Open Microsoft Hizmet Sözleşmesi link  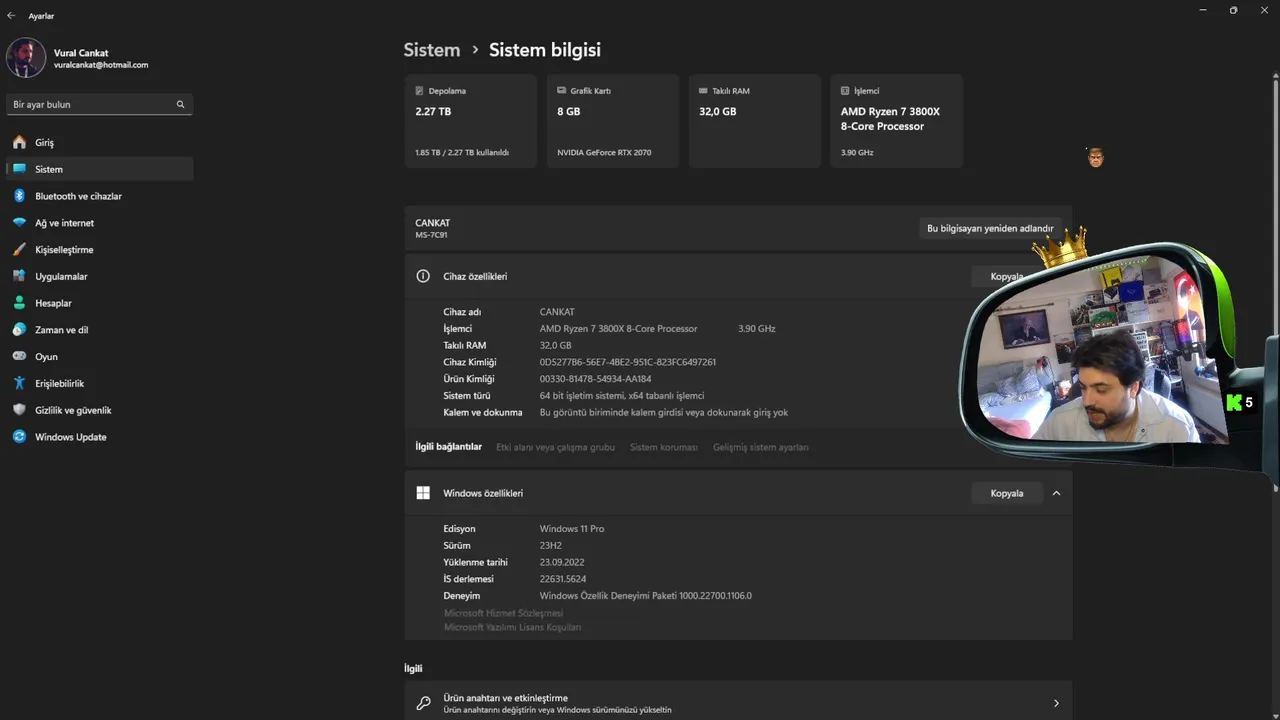[503, 613]
